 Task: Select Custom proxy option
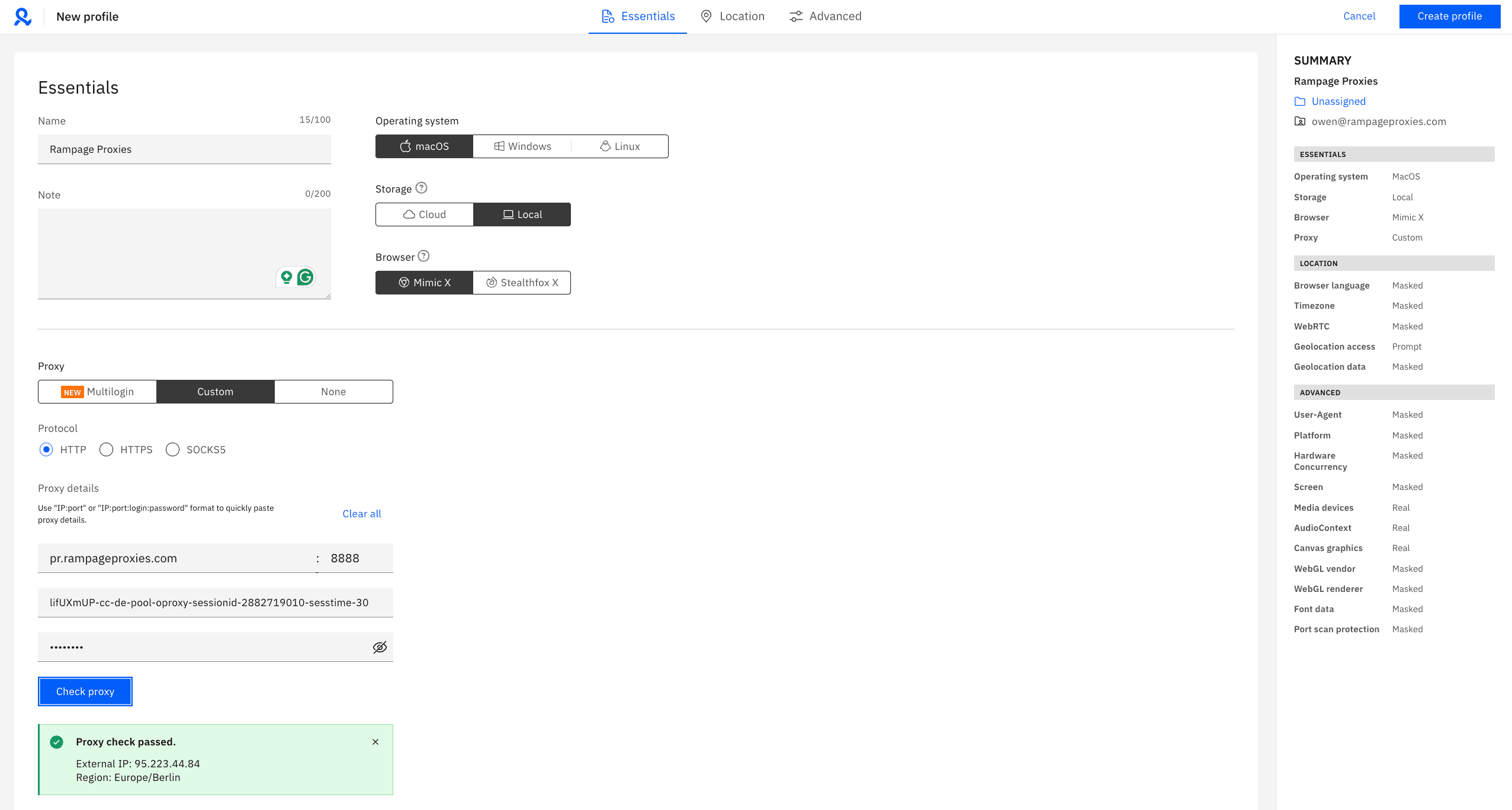tap(216, 392)
